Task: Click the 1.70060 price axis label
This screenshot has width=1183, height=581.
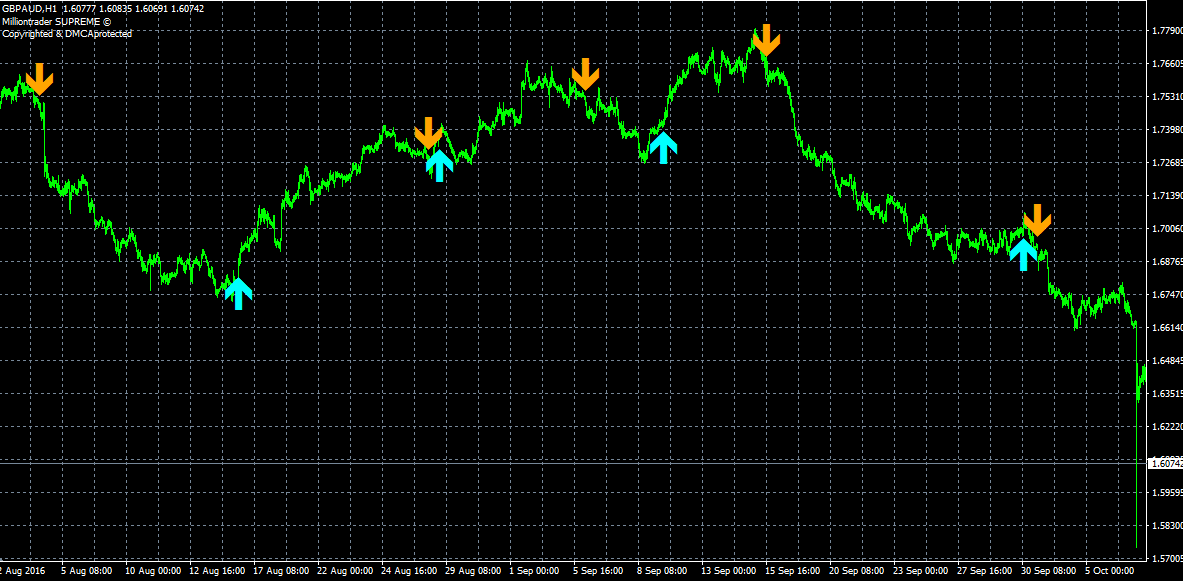Action: 1166,229
